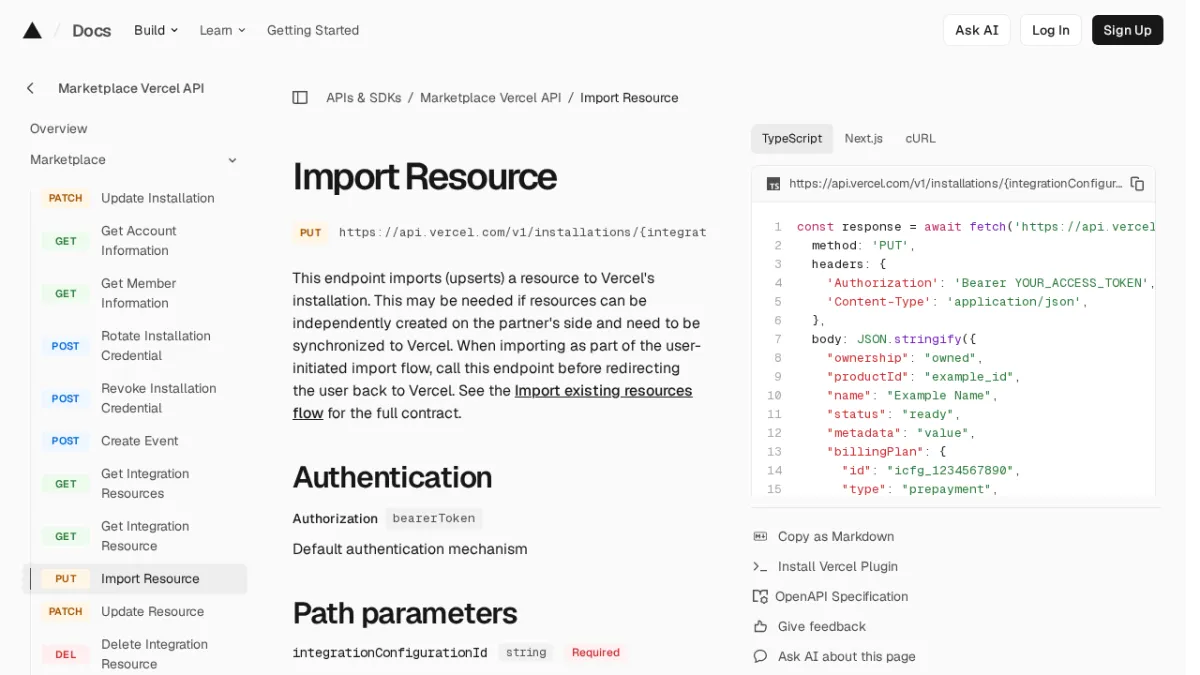Screen dimensions: 1200x675
Task: Copy the code snippet with copy icon
Action: [1137, 184]
